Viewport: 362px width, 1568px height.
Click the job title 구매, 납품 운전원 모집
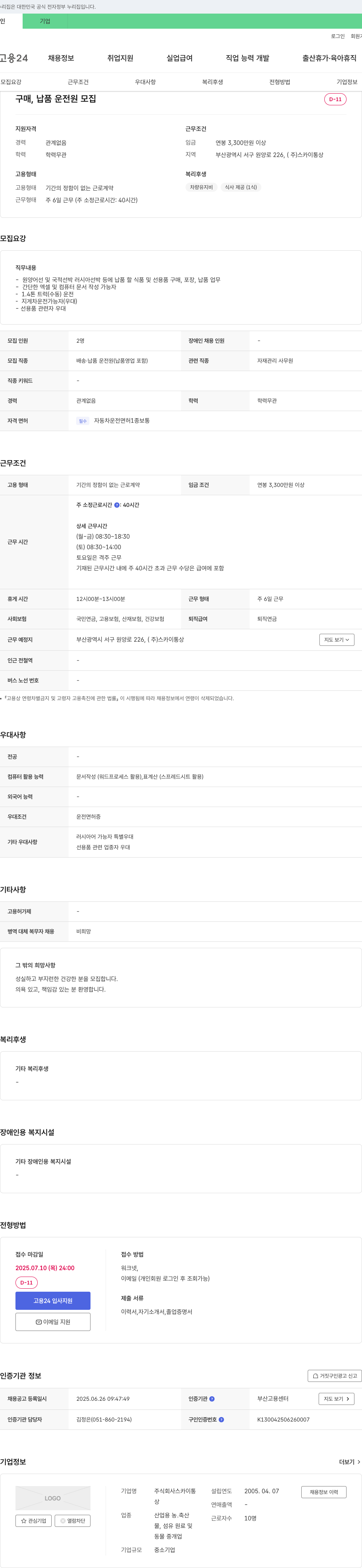(56, 99)
